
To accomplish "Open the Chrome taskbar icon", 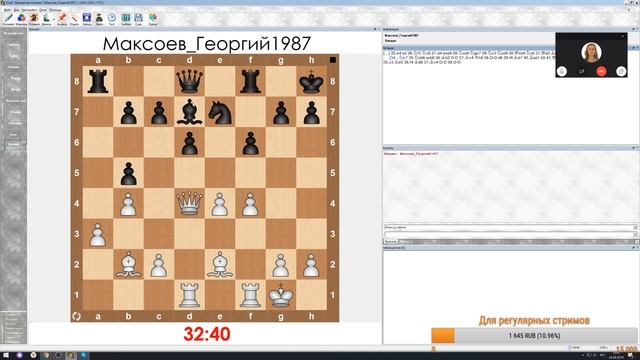I will point(46,356).
